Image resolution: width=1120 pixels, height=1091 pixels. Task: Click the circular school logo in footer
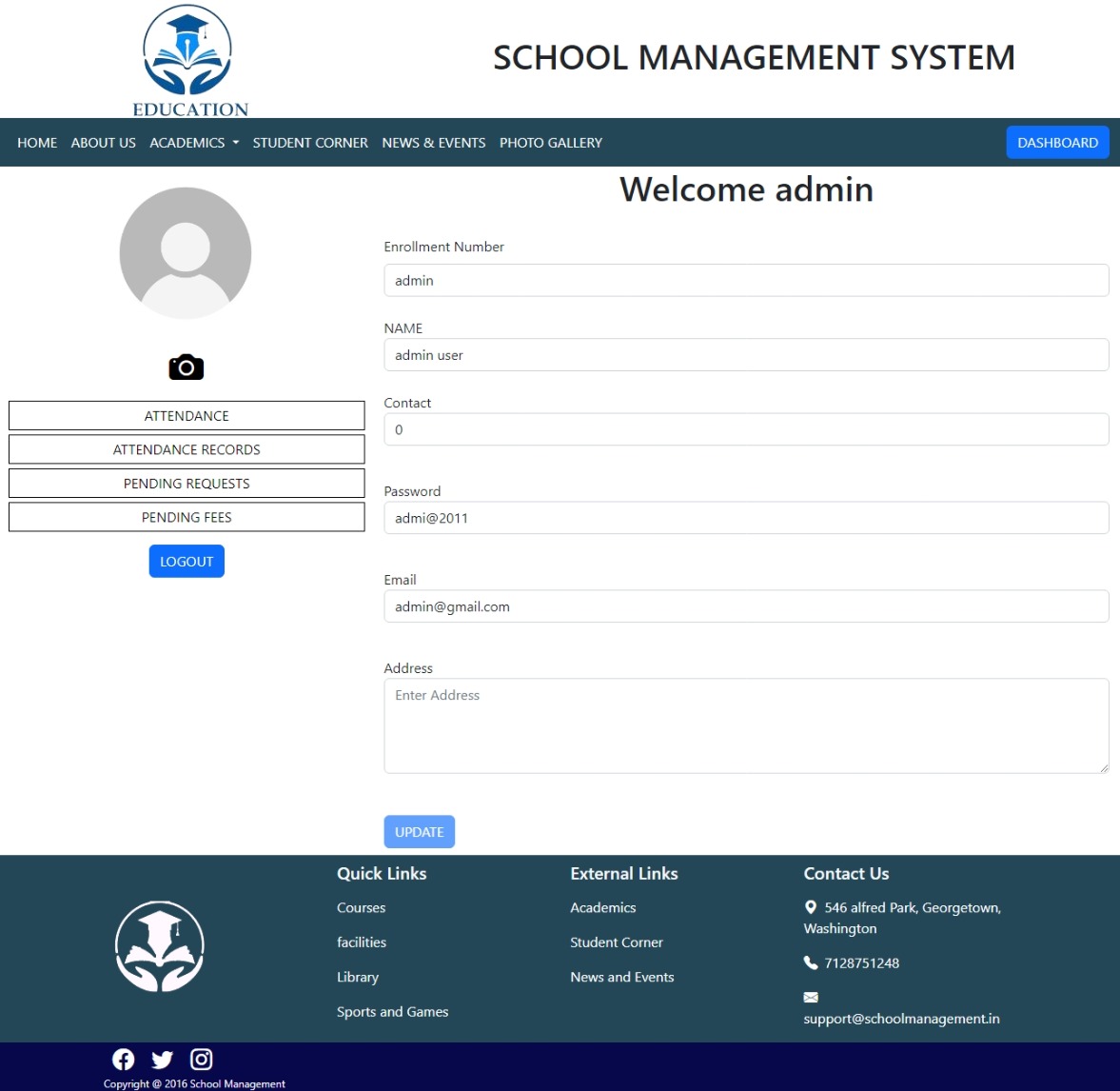click(x=159, y=945)
